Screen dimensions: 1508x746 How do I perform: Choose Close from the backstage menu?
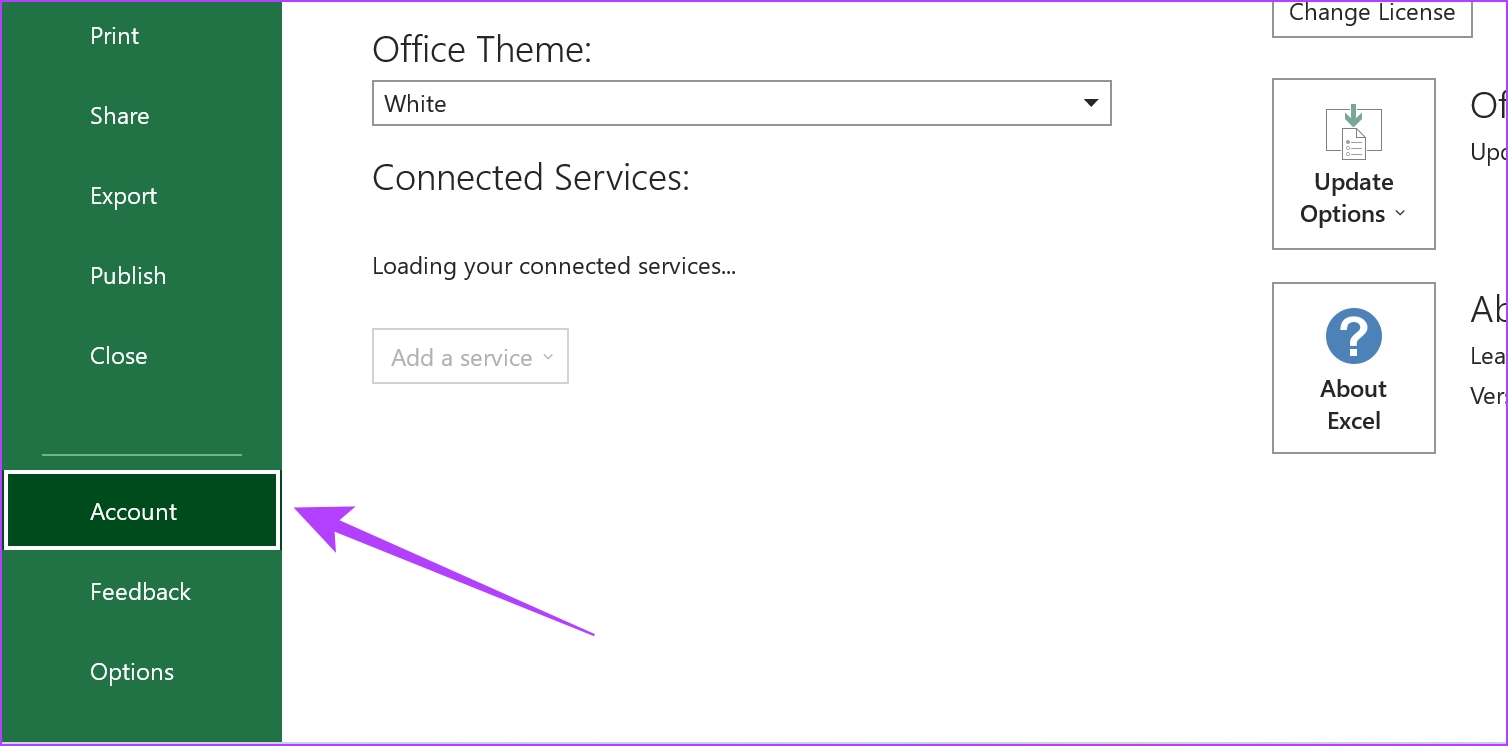pos(118,356)
